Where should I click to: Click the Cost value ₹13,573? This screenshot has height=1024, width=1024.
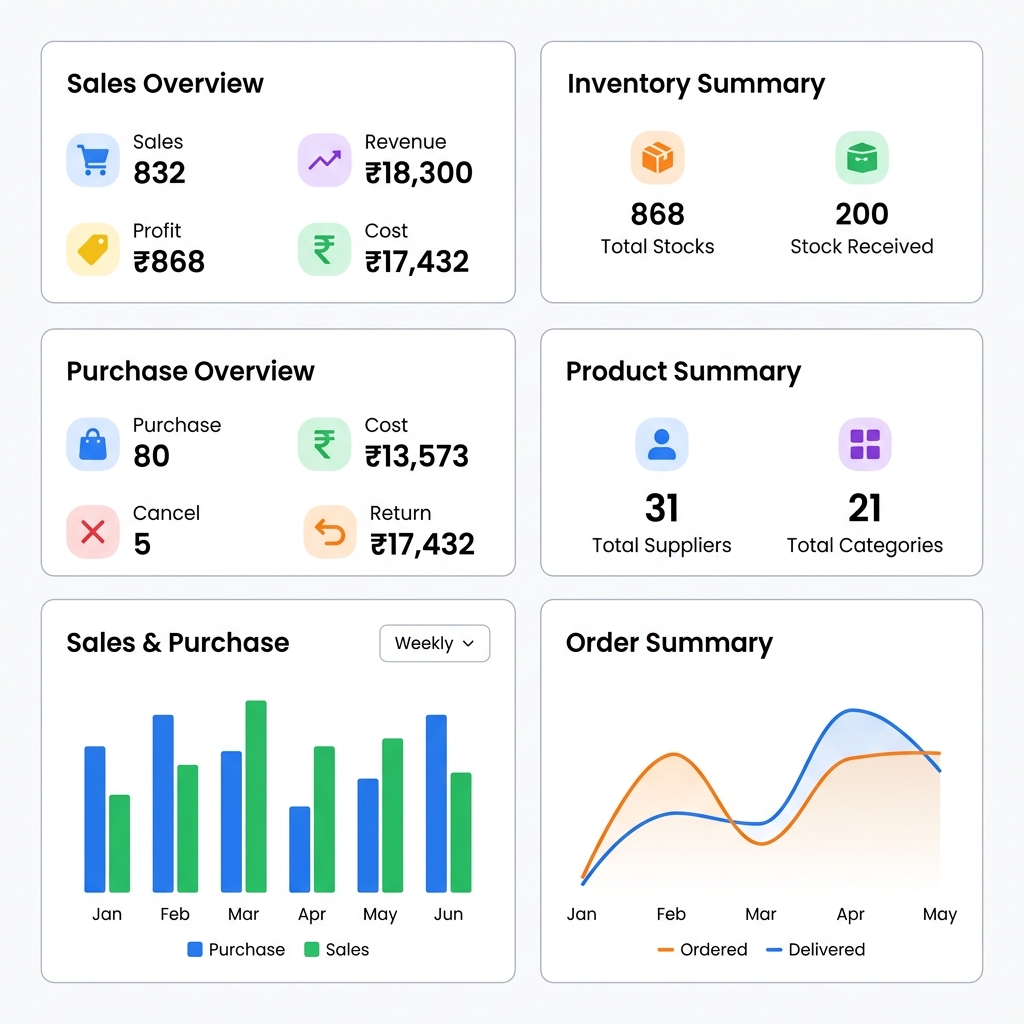417,456
